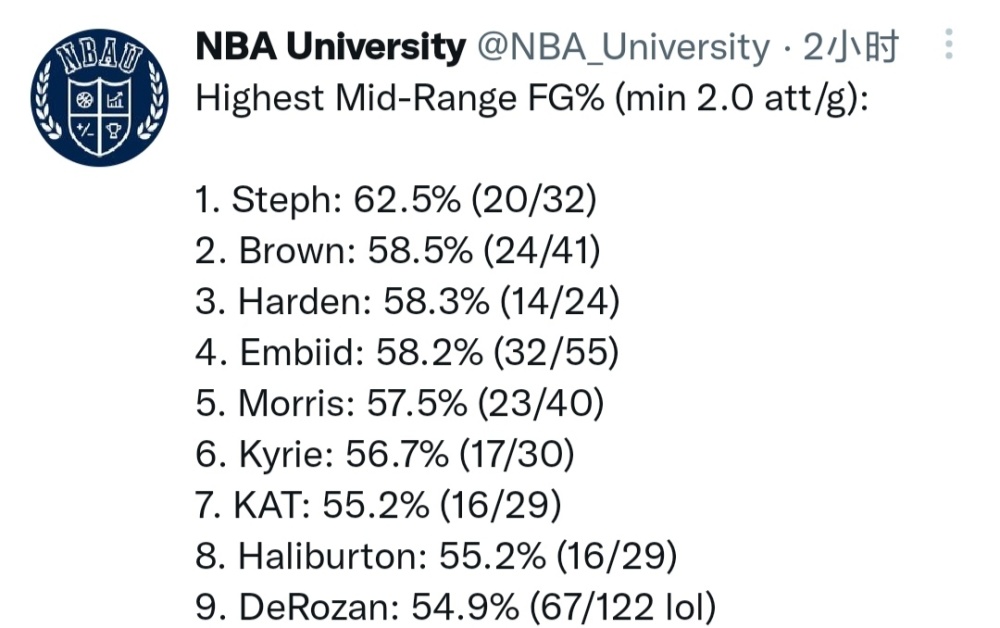Click the @NBA_University handle
Image resolution: width=1000 pixels, height=628 pixels.
tap(623, 48)
